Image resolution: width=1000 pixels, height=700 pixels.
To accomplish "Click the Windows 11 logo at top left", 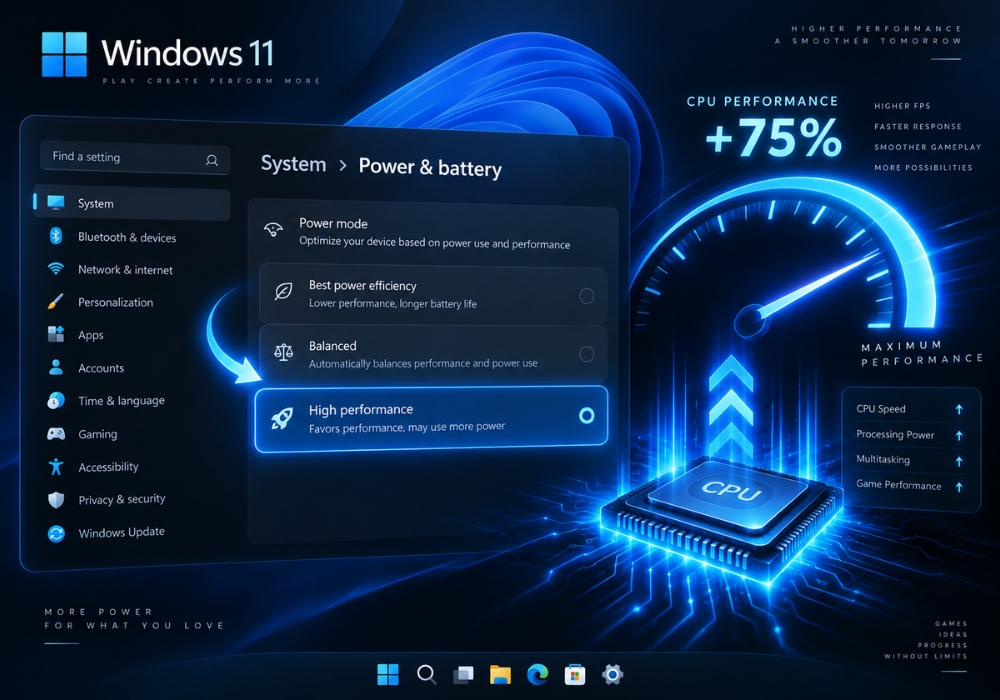I will point(64,54).
